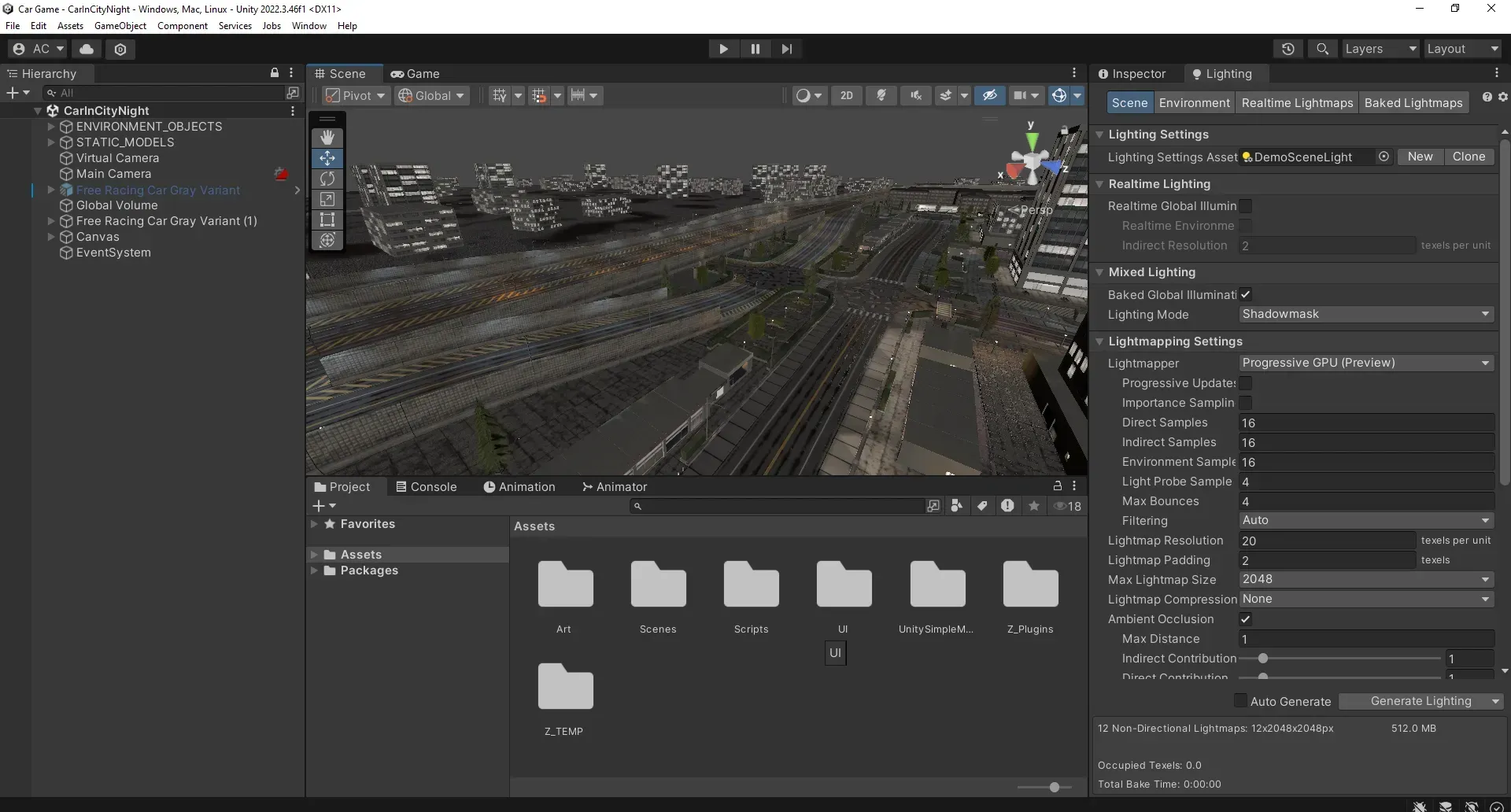The height and width of the screenshot is (812, 1511).
Task: Select the combined Transform tool
Action: [x=327, y=240]
